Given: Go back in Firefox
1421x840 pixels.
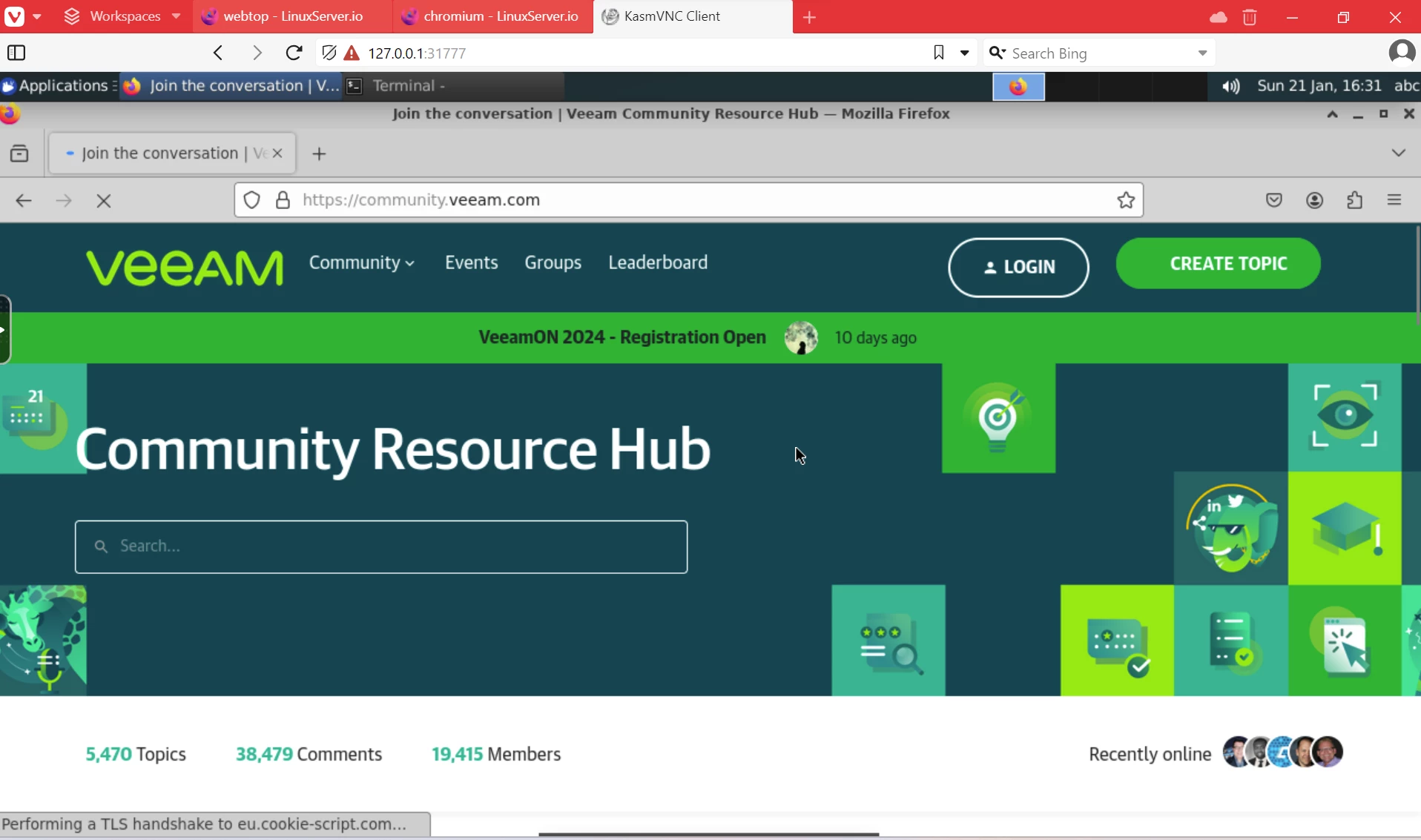Looking at the screenshot, I should point(24,201).
